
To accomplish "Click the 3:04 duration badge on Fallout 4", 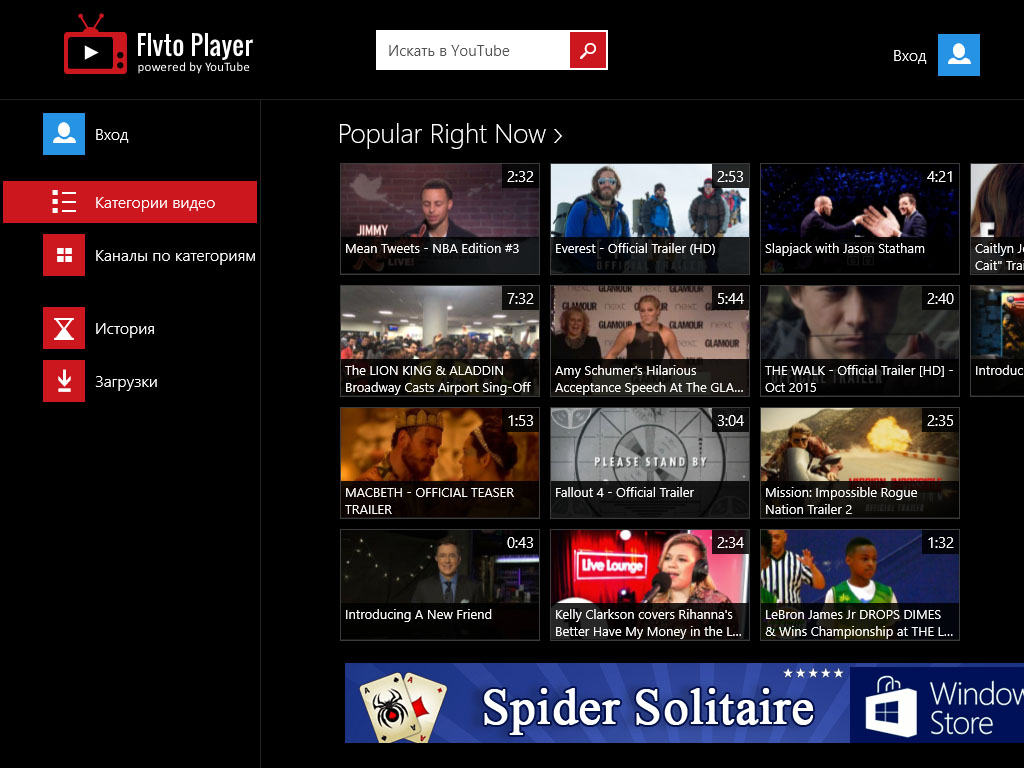I will pos(730,421).
